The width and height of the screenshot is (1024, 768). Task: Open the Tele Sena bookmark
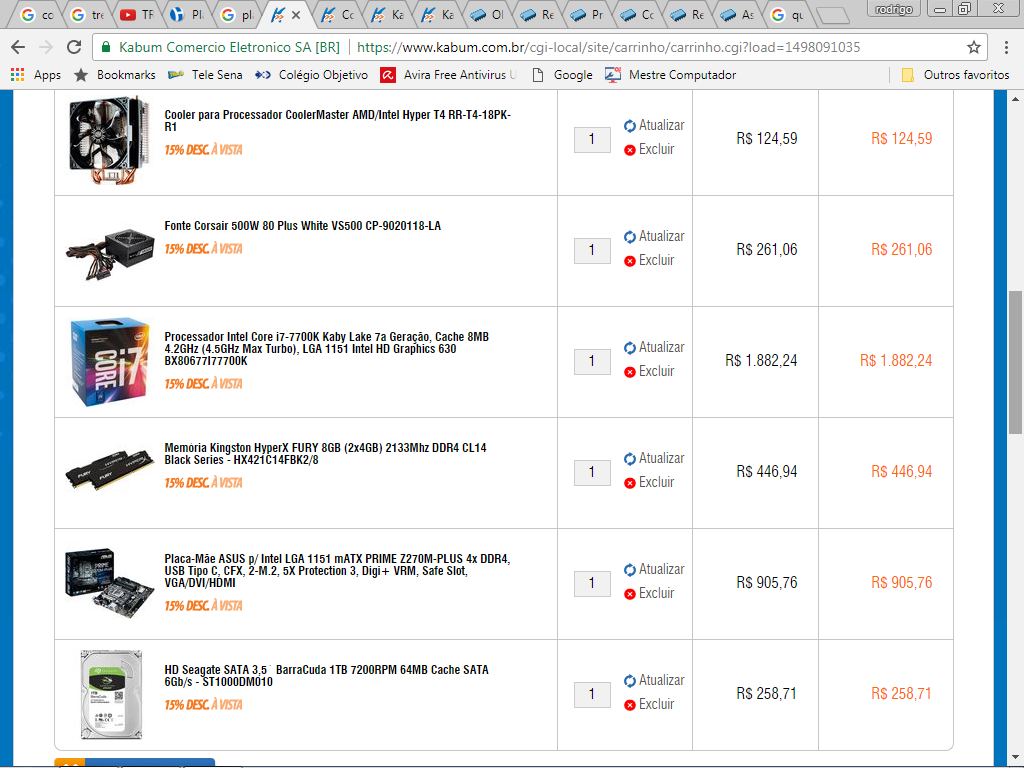pos(204,74)
